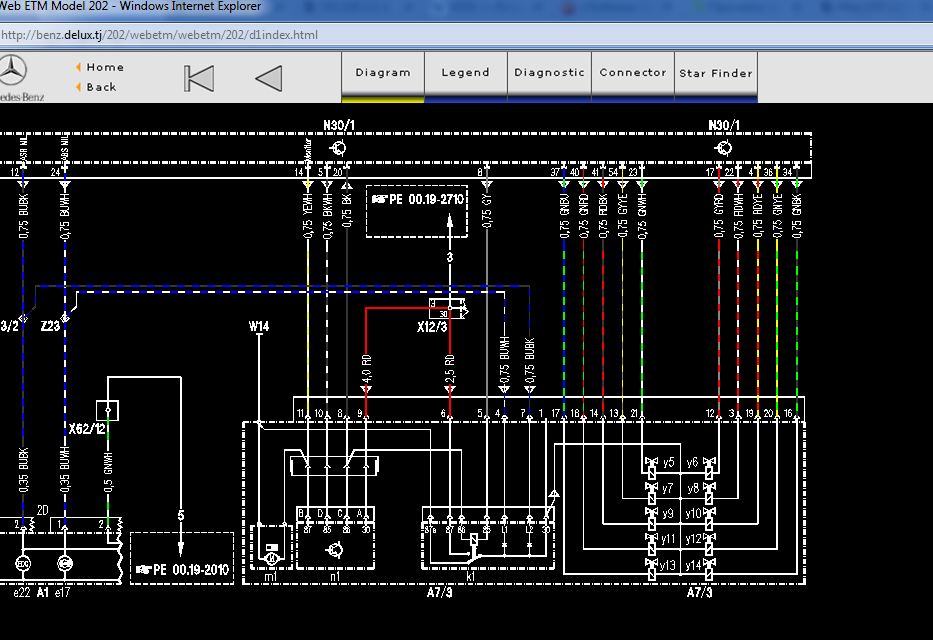
Task: Click the hand pointer icon in PE 00.19-2010
Action: [x=143, y=570]
